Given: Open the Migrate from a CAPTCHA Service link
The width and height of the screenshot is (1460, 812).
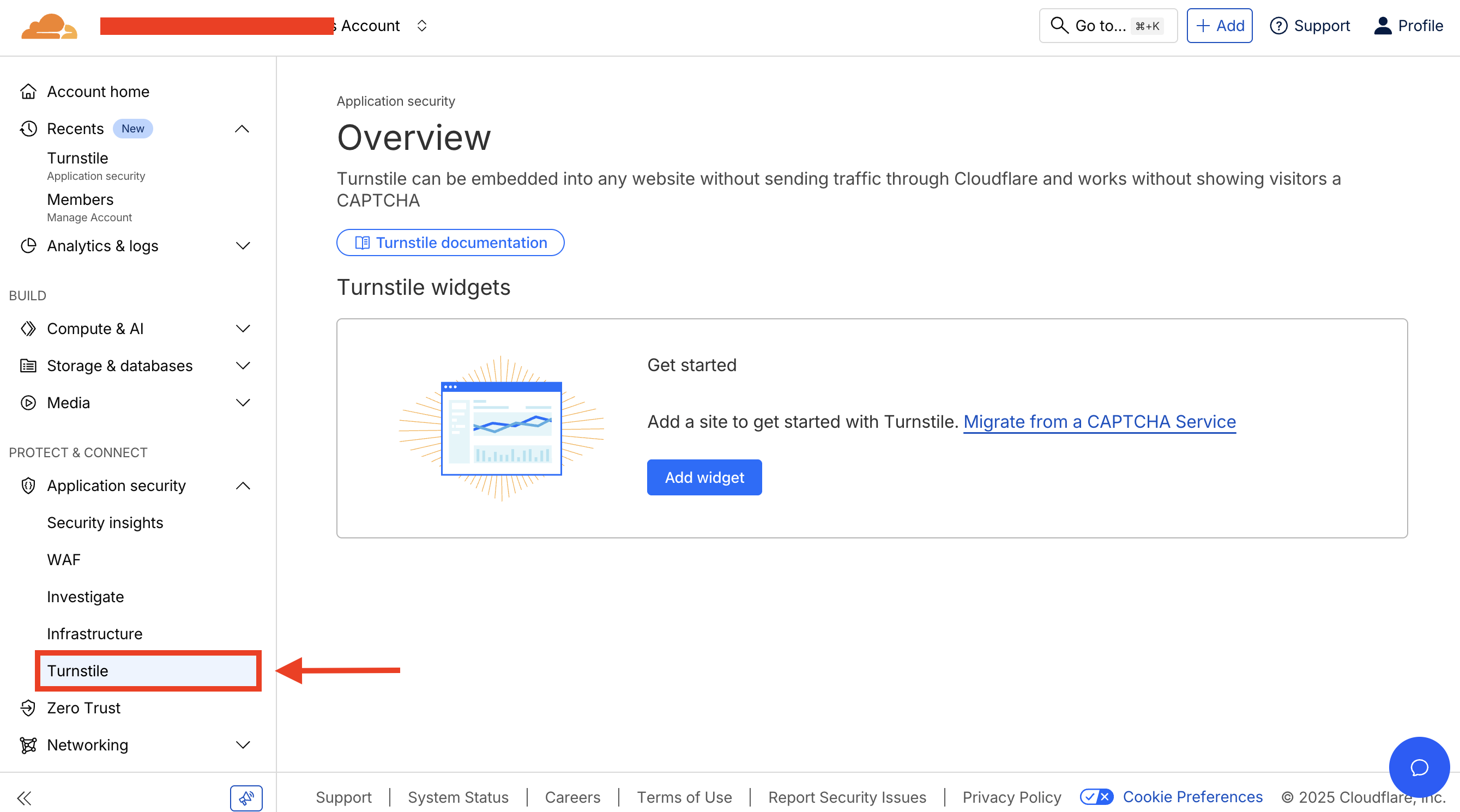Looking at the screenshot, I should (1099, 422).
